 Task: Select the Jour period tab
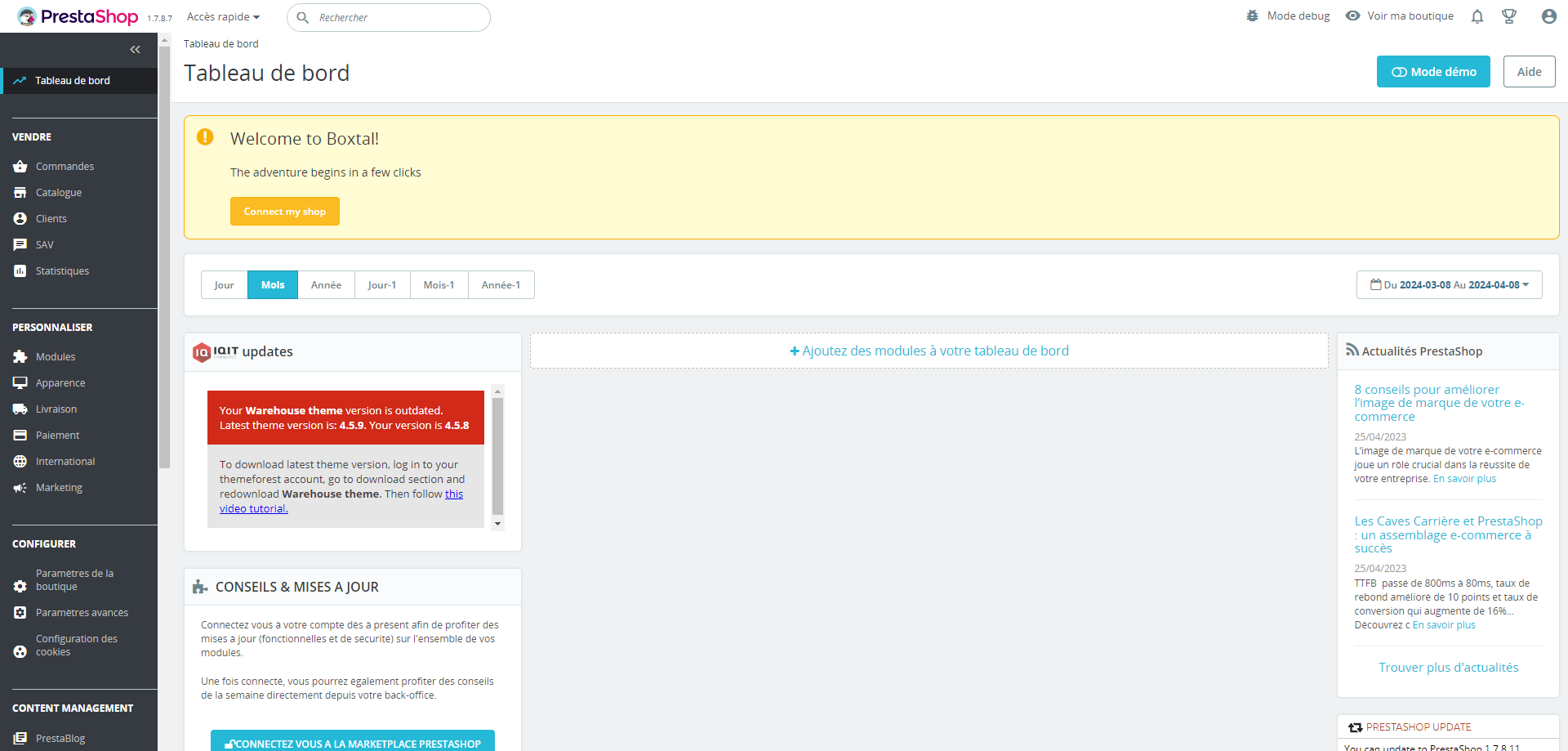[225, 285]
